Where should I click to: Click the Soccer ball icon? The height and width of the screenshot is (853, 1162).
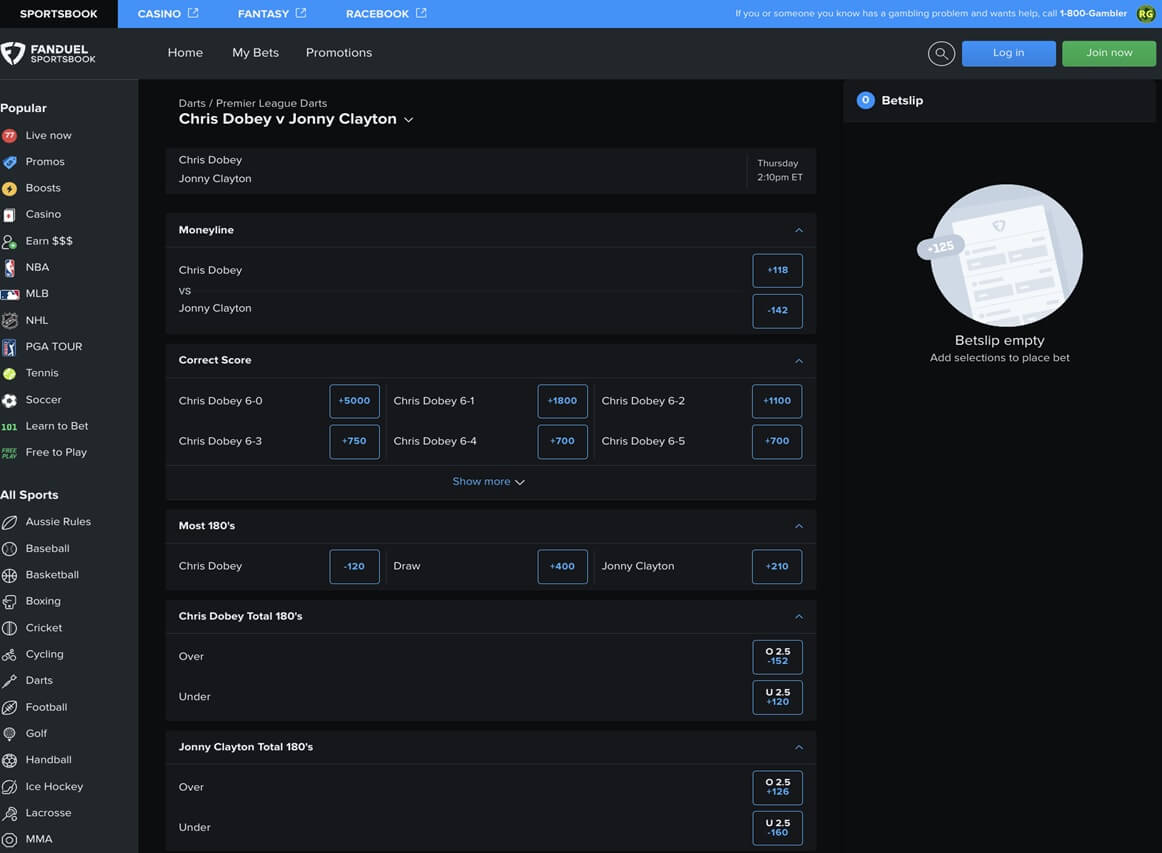10,400
